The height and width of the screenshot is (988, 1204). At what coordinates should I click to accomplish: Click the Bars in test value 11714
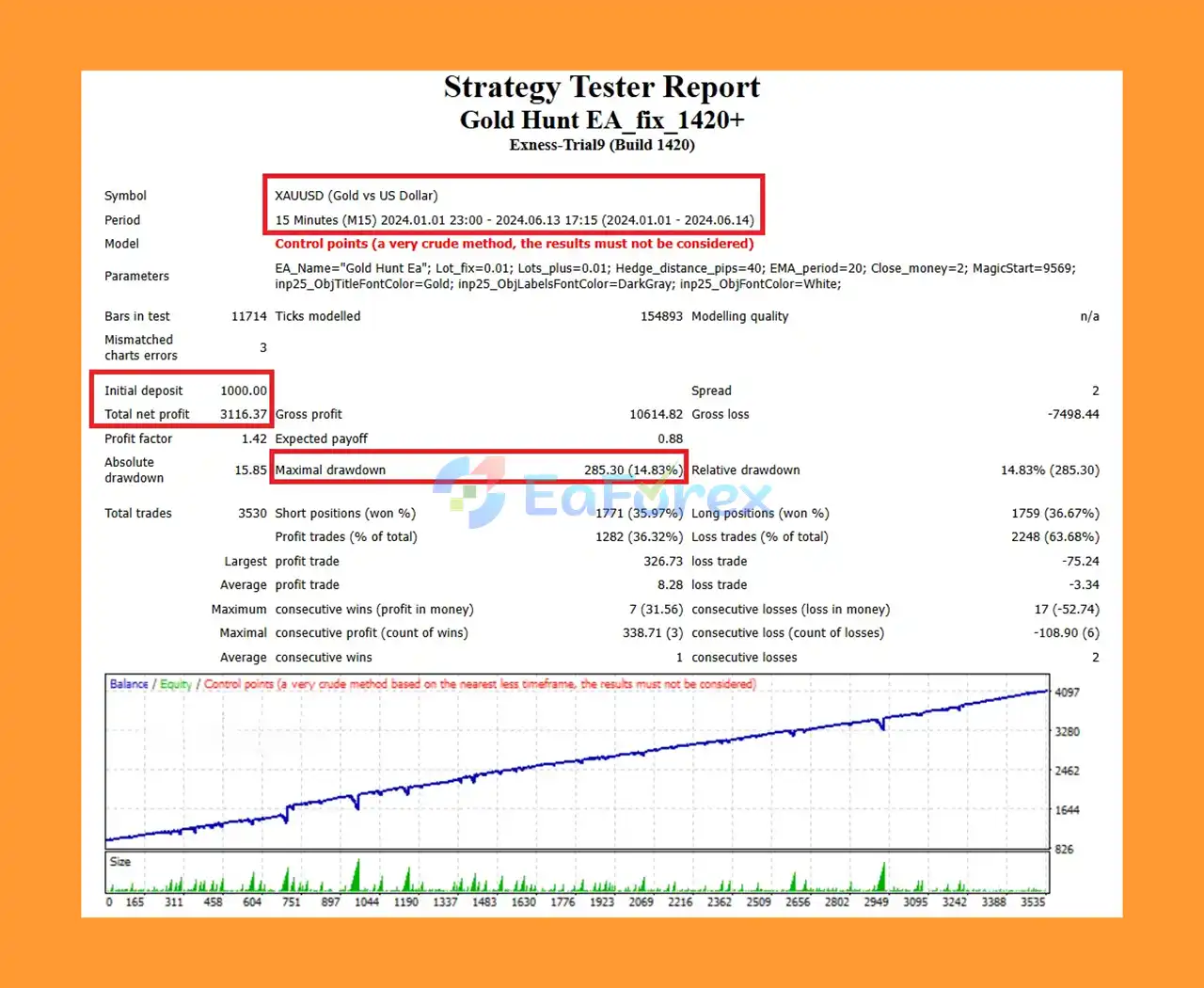249,316
